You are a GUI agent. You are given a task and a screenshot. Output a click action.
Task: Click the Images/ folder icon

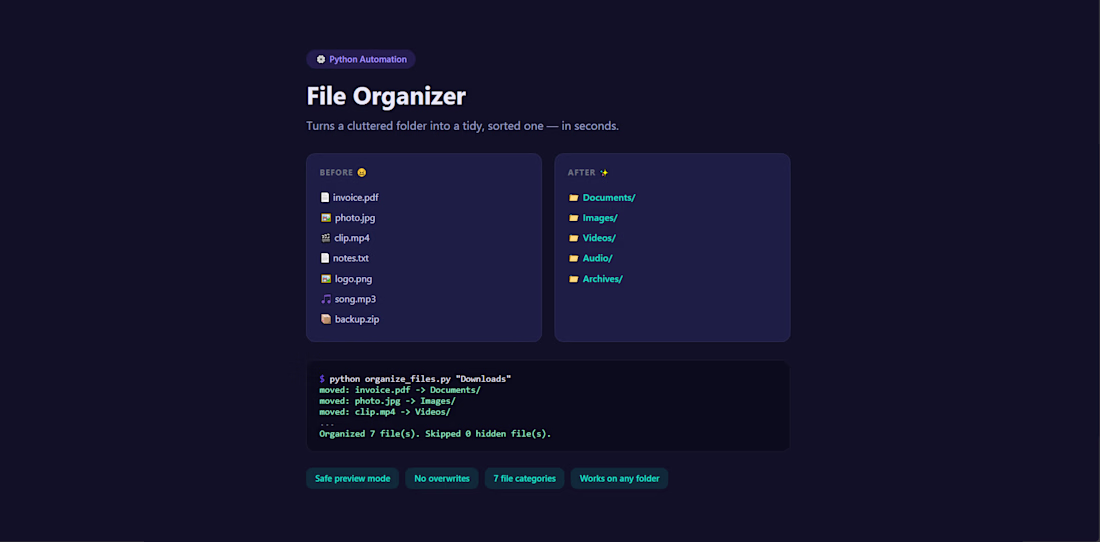pyautogui.click(x=574, y=218)
